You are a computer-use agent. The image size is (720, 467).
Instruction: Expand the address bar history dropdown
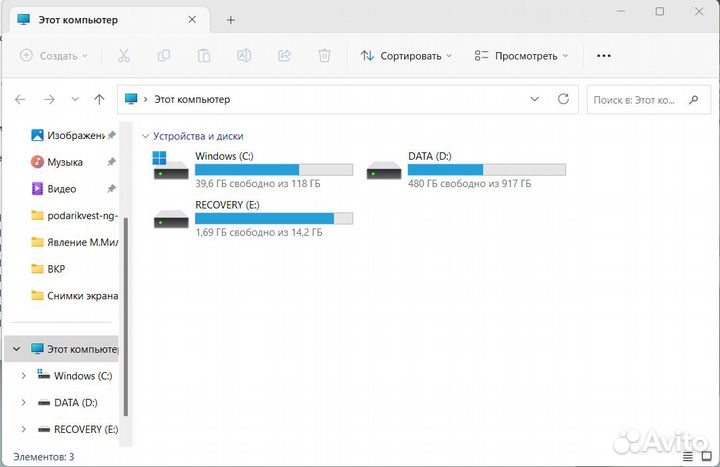click(x=535, y=100)
